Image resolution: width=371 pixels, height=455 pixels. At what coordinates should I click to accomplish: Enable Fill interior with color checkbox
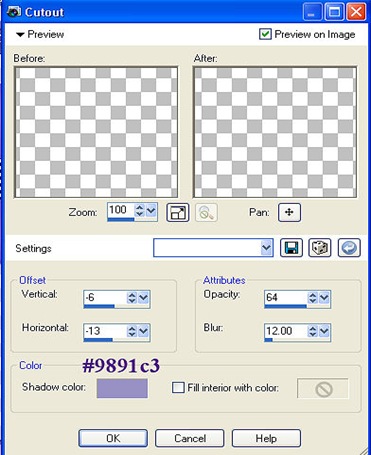tap(178, 387)
